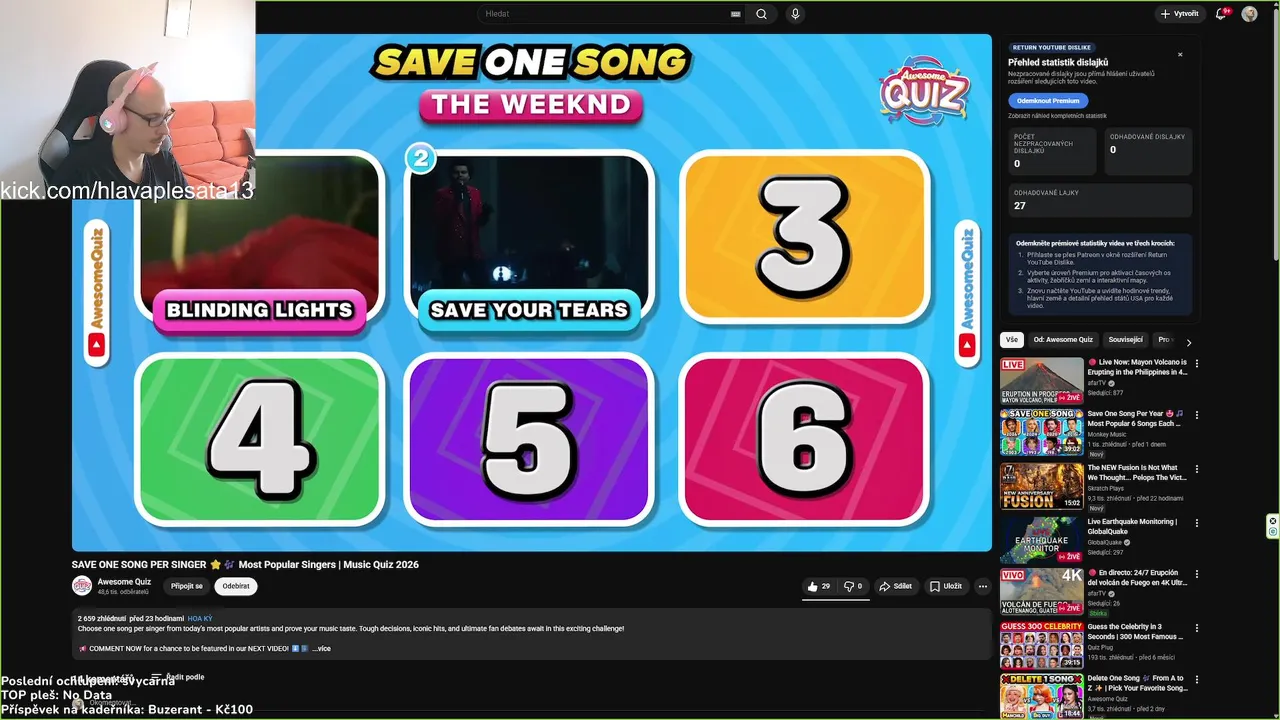The height and width of the screenshot is (720, 1280).
Task: Open 'Live Now: Mayon Volcano' title
Action: (1137, 367)
